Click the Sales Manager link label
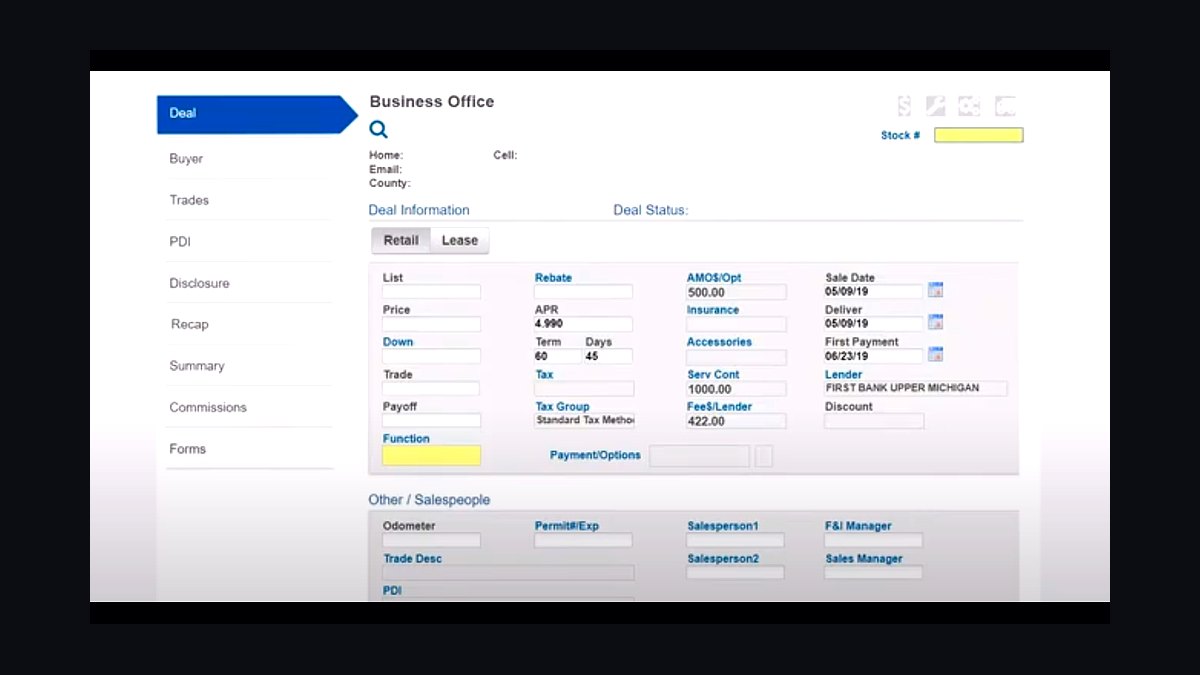The image size is (1200, 675). (x=864, y=559)
